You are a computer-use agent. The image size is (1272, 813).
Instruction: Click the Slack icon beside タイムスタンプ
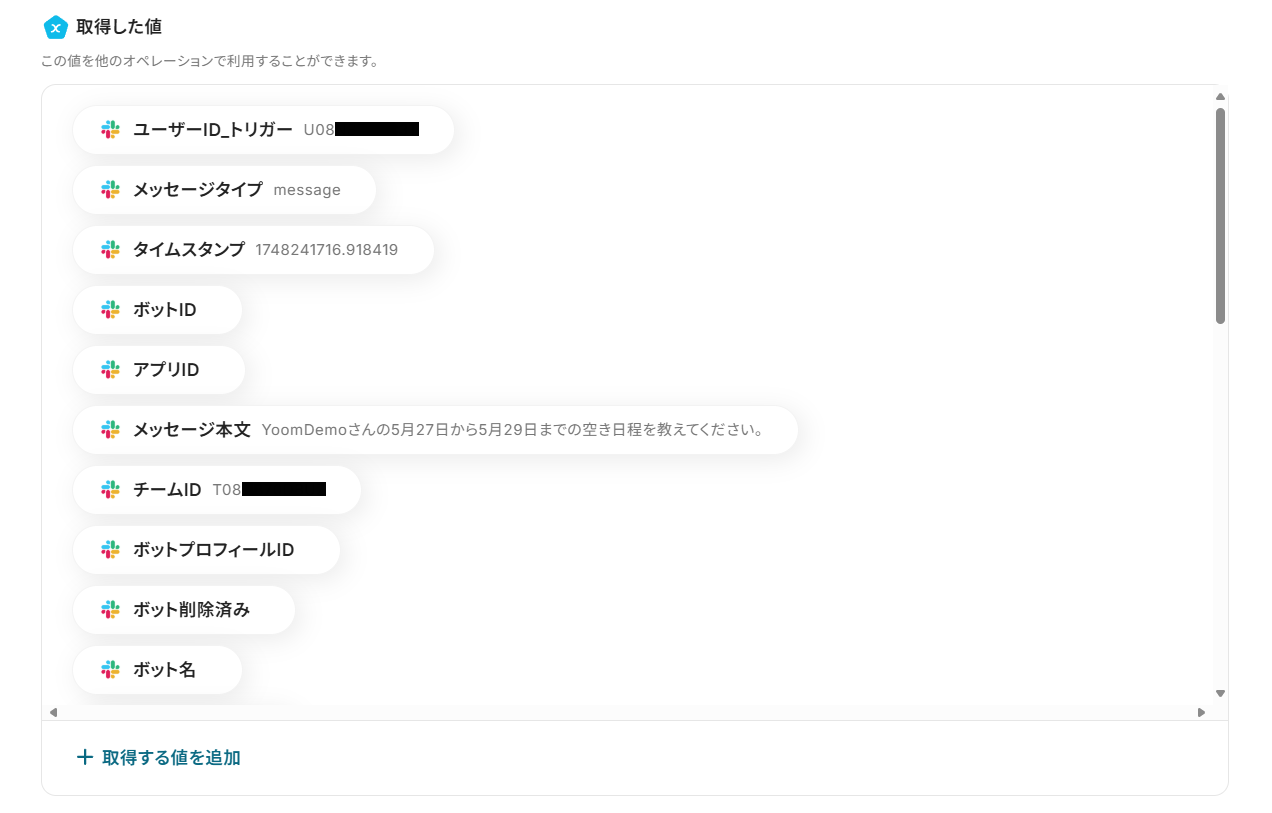110,250
